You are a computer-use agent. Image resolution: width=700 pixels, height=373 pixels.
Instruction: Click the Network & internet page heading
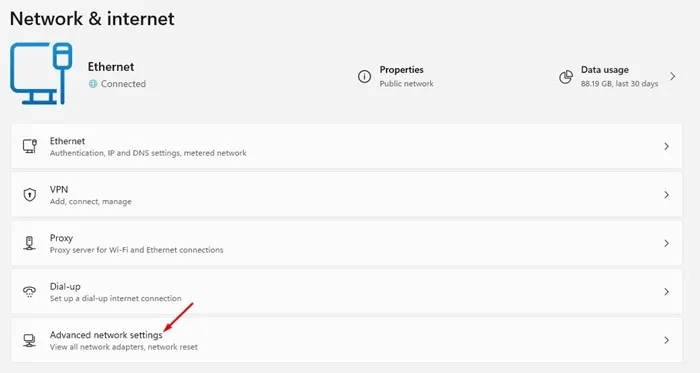[92, 19]
